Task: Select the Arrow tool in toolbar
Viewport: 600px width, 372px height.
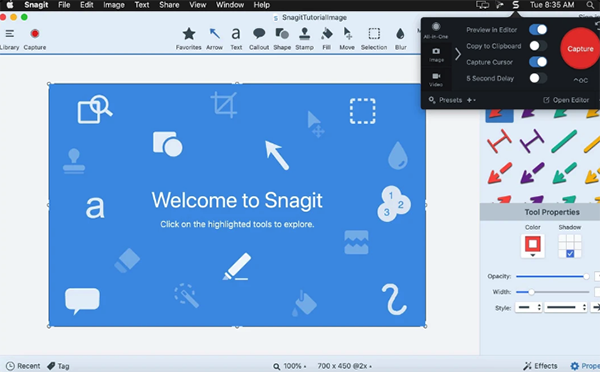Action: 214,38
